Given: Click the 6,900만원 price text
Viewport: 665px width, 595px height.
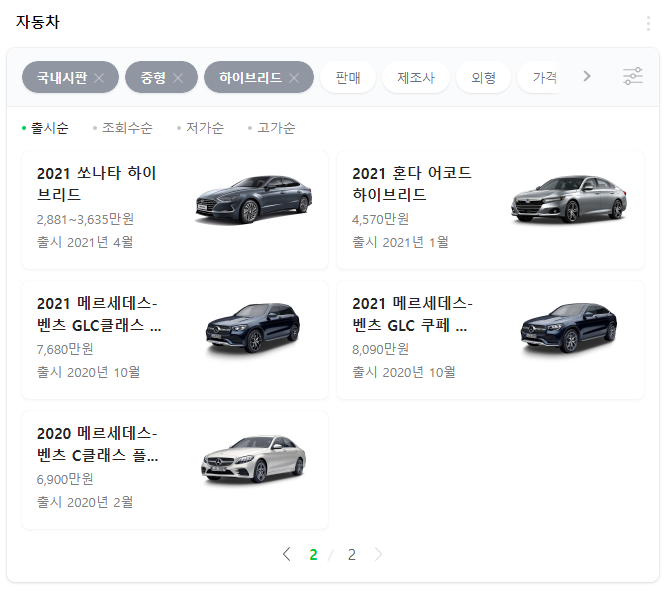Looking at the screenshot, I should (65, 479).
